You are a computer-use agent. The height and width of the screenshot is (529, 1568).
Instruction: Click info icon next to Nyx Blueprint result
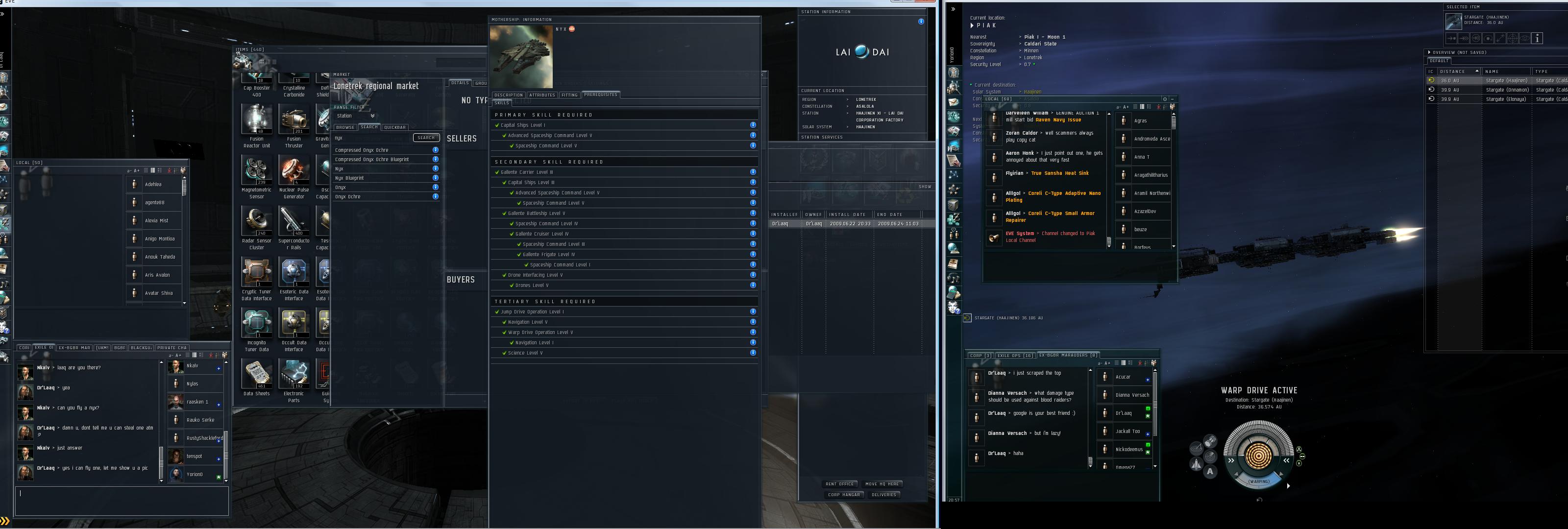click(x=435, y=178)
